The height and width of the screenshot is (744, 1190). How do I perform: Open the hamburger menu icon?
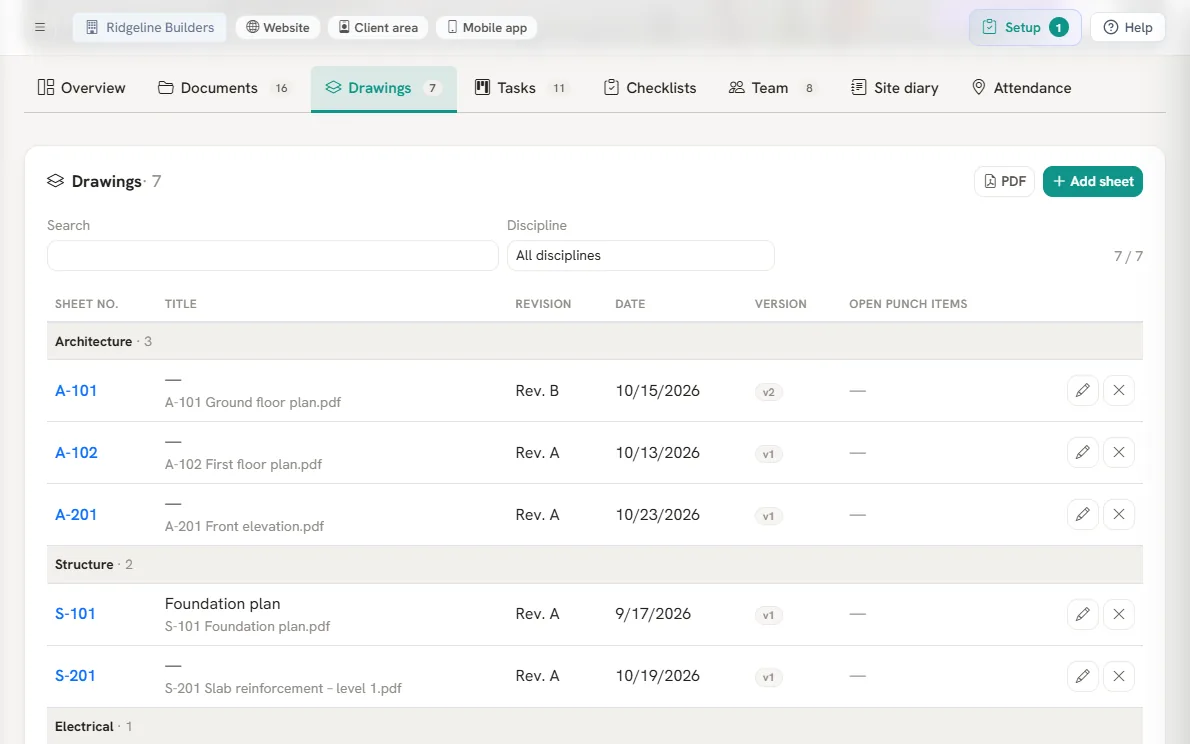tap(40, 27)
